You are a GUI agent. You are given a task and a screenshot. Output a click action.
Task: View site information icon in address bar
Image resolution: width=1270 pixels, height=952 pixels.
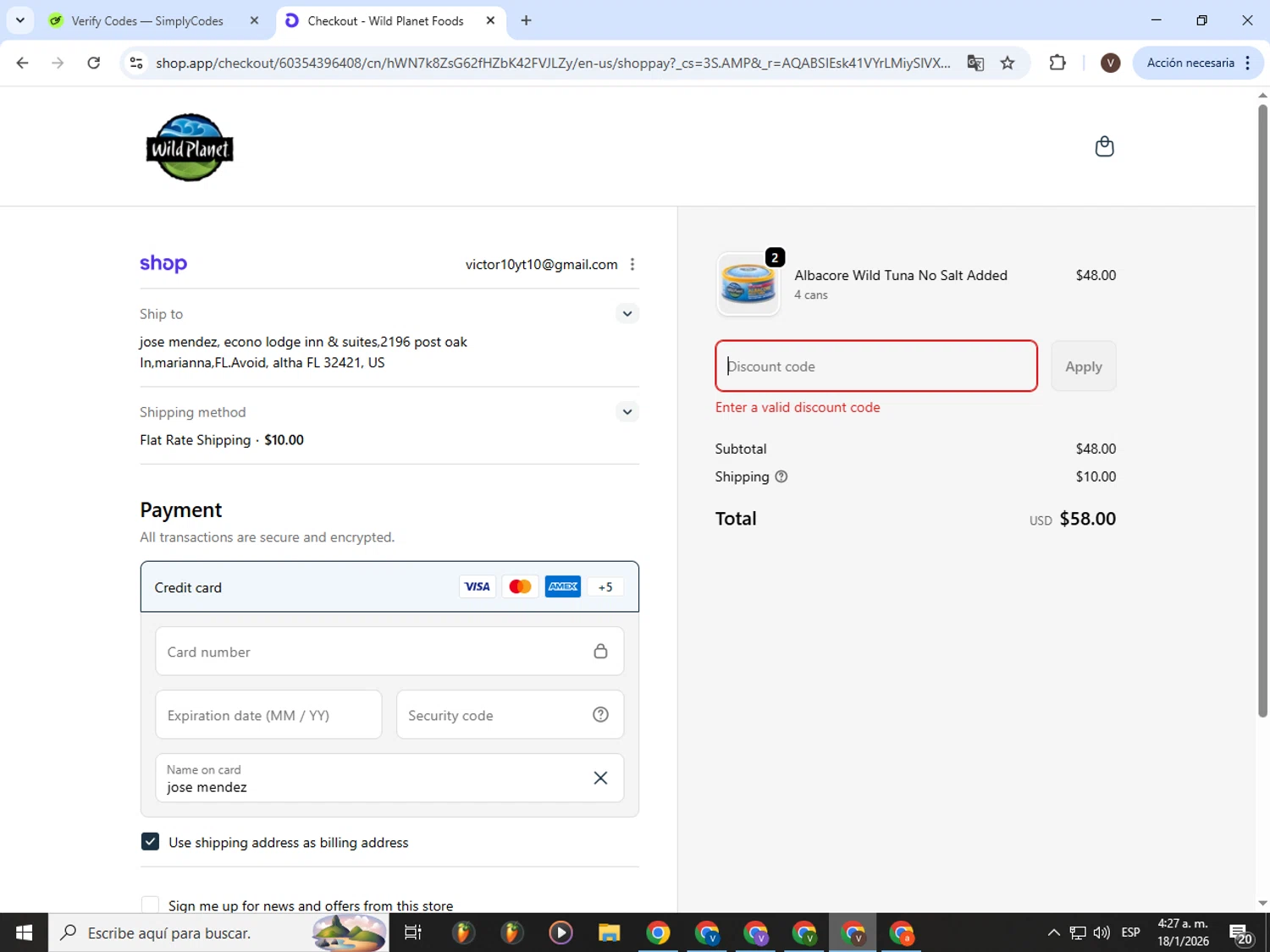coord(136,63)
